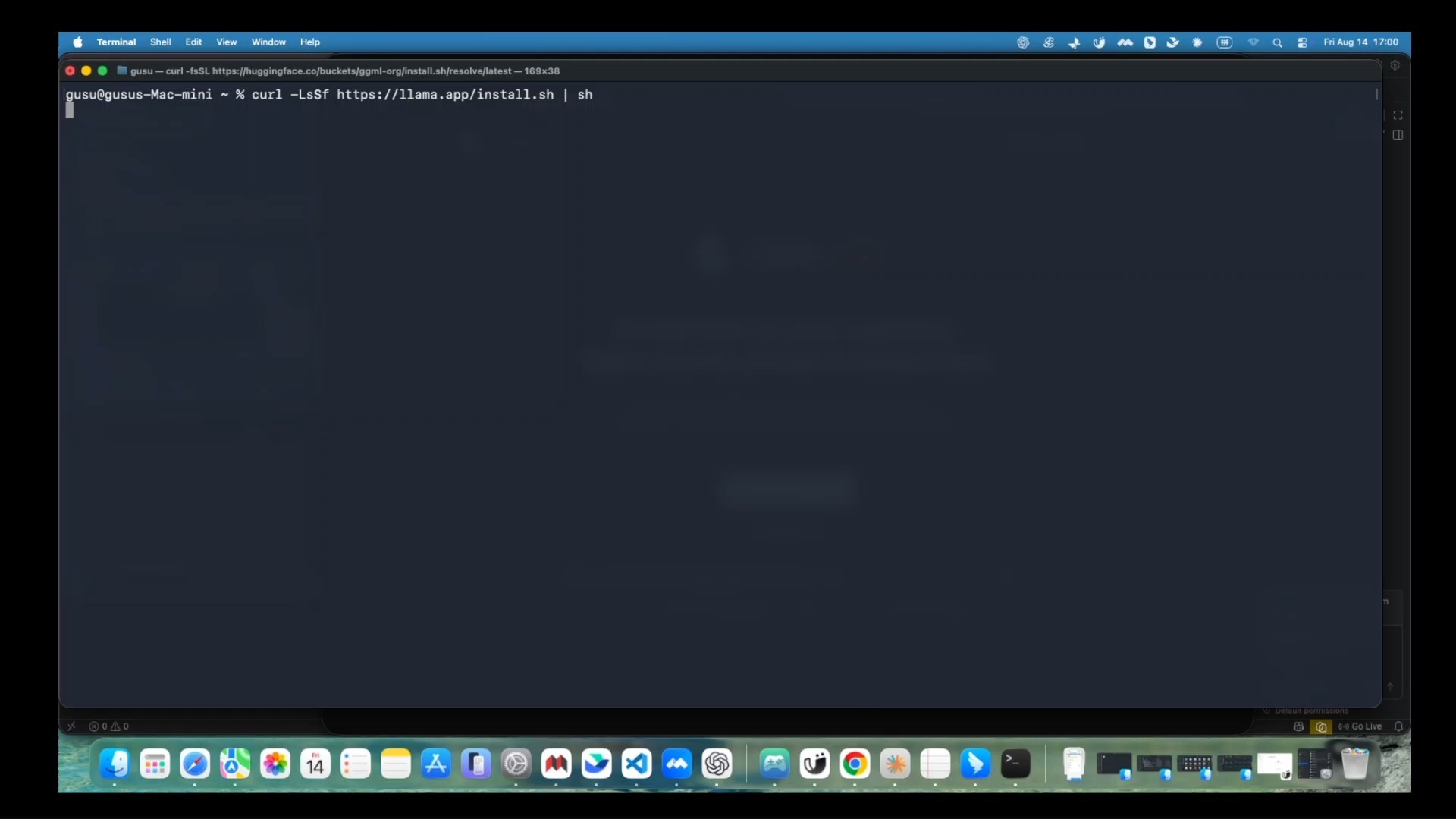Open the hash-grid input source menu bar icon
The width and height of the screenshot is (1456, 819).
(1225, 42)
